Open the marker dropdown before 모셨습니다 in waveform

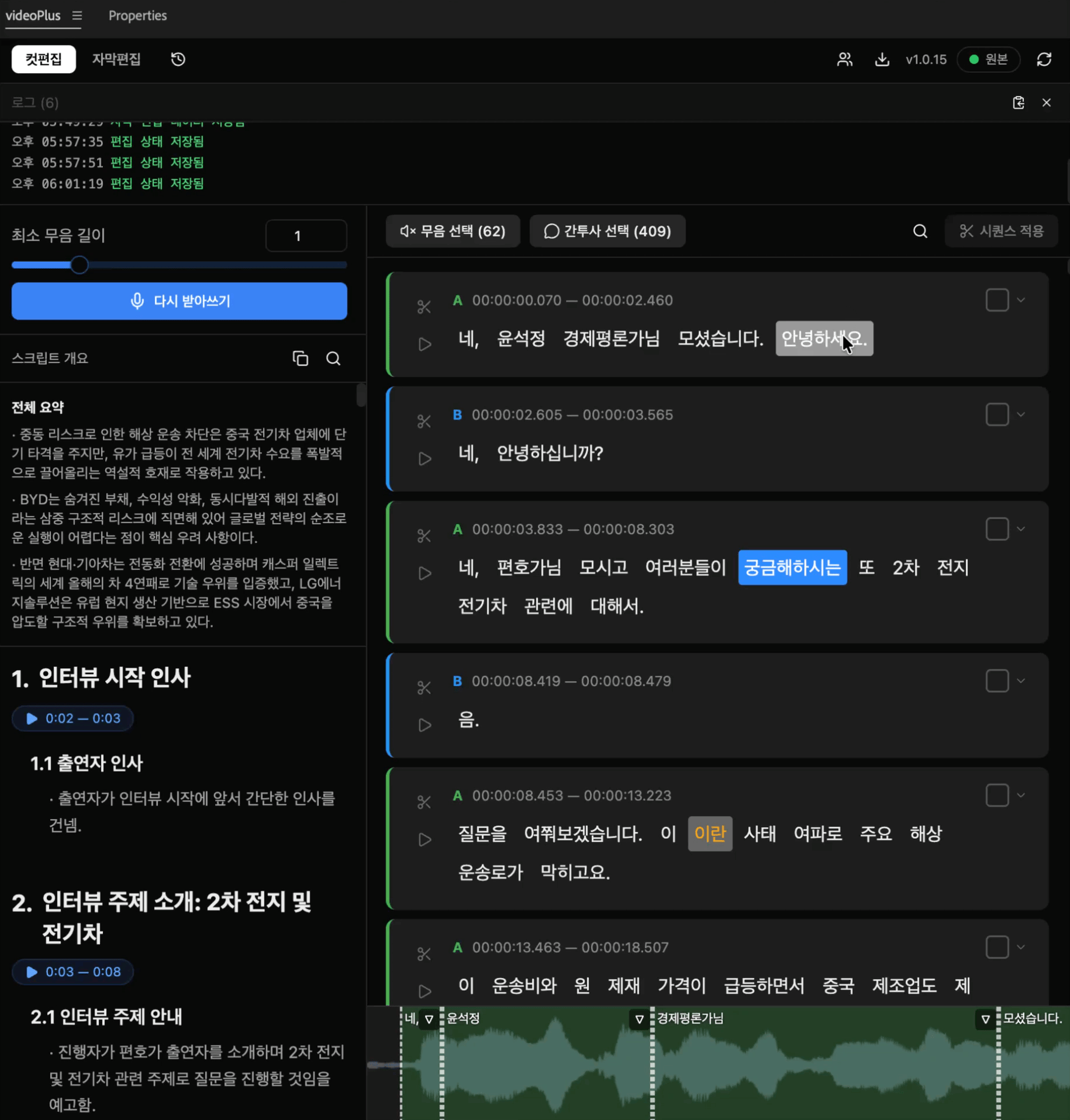[986, 1019]
